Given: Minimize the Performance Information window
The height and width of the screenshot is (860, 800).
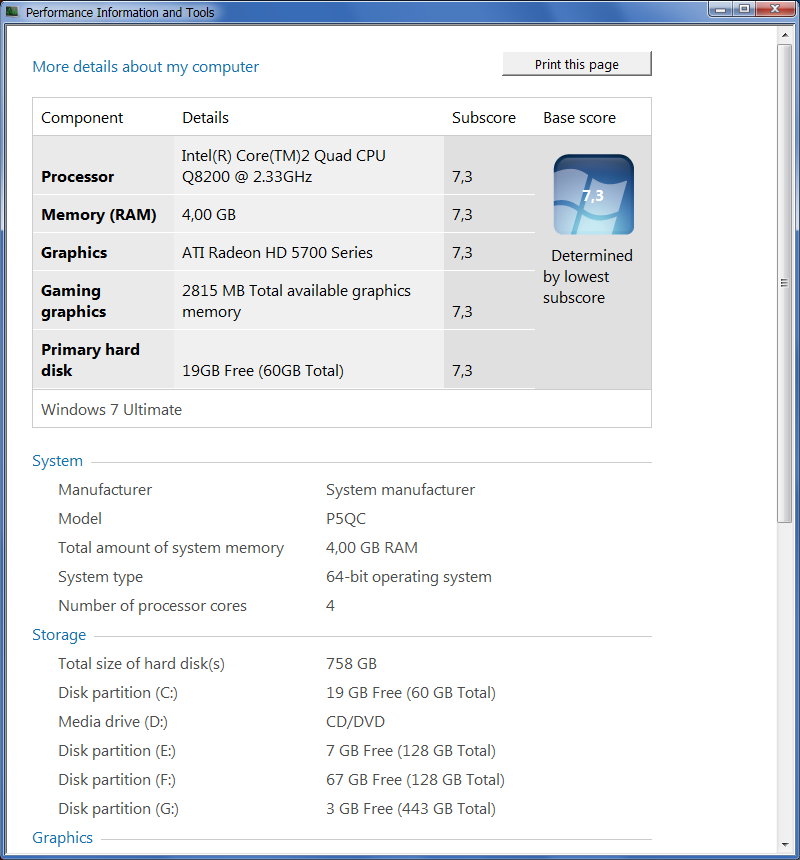Looking at the screenshot, I should point(721,9).
